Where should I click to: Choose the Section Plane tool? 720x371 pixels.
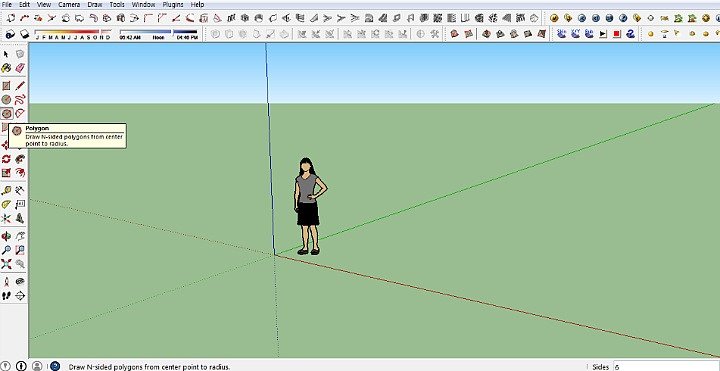(20, 295)
